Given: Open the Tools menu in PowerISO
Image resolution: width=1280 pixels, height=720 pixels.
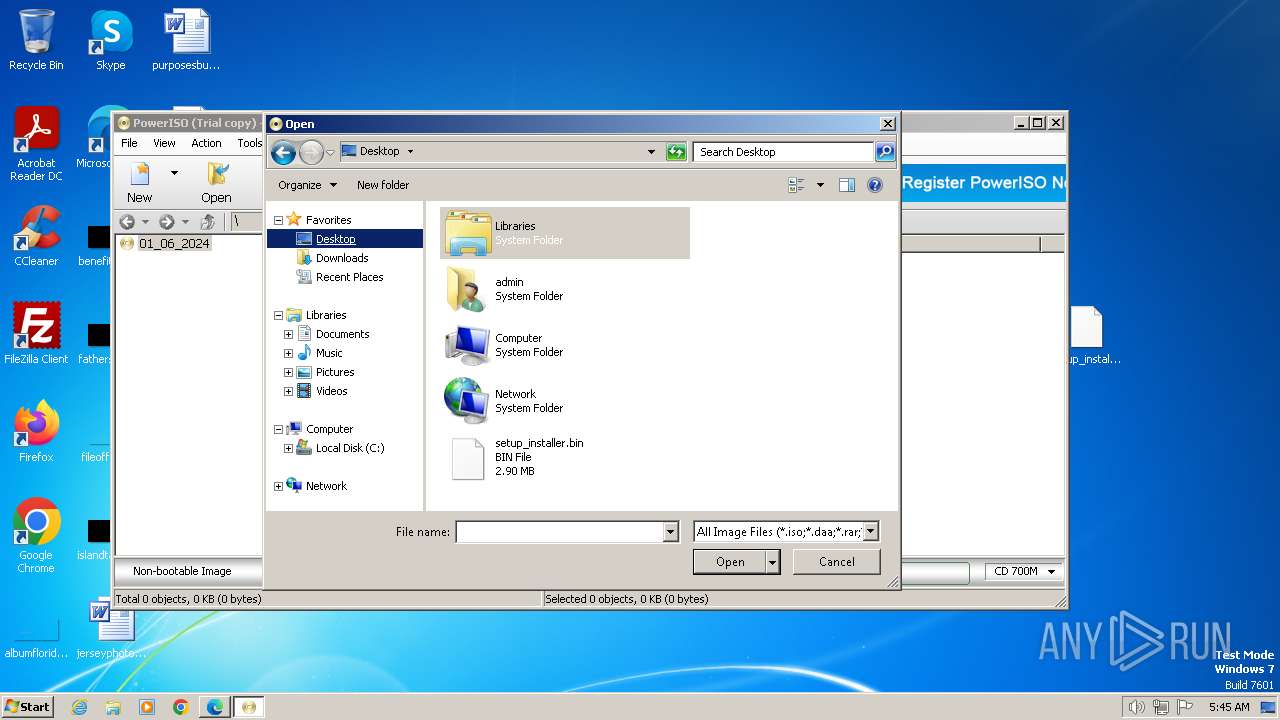Looking at the screenshot, I should (x=249, y=143).
